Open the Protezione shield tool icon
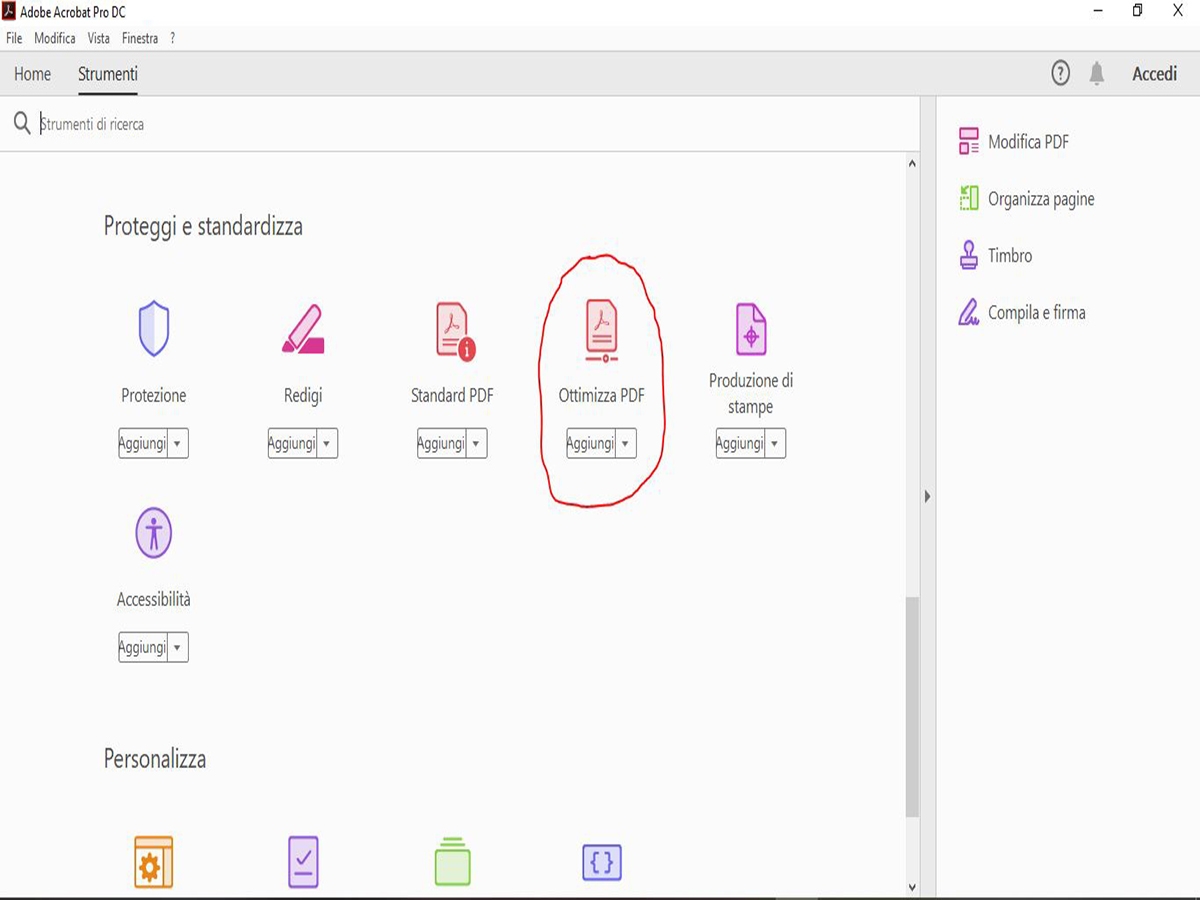The width and height of the screenshot is (1200, 900). click(154, 330)
